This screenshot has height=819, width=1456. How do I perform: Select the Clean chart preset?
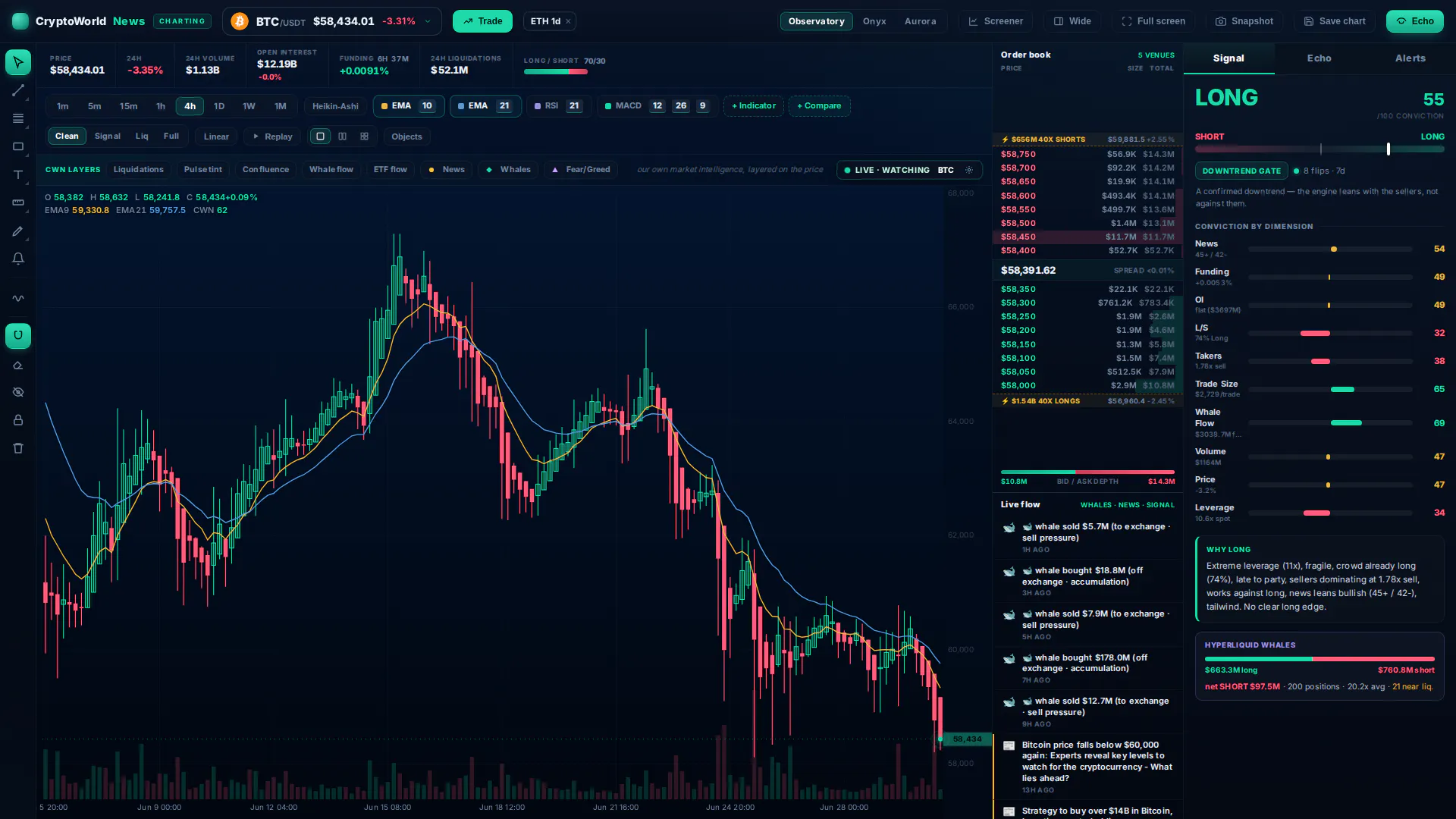67,136
